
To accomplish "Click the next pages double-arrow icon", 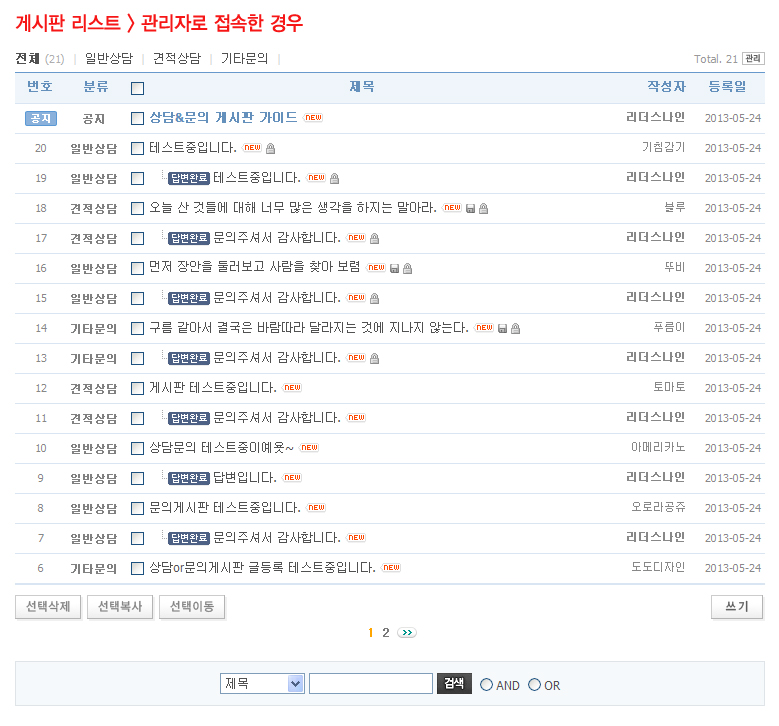I will (x=407, y=633).
